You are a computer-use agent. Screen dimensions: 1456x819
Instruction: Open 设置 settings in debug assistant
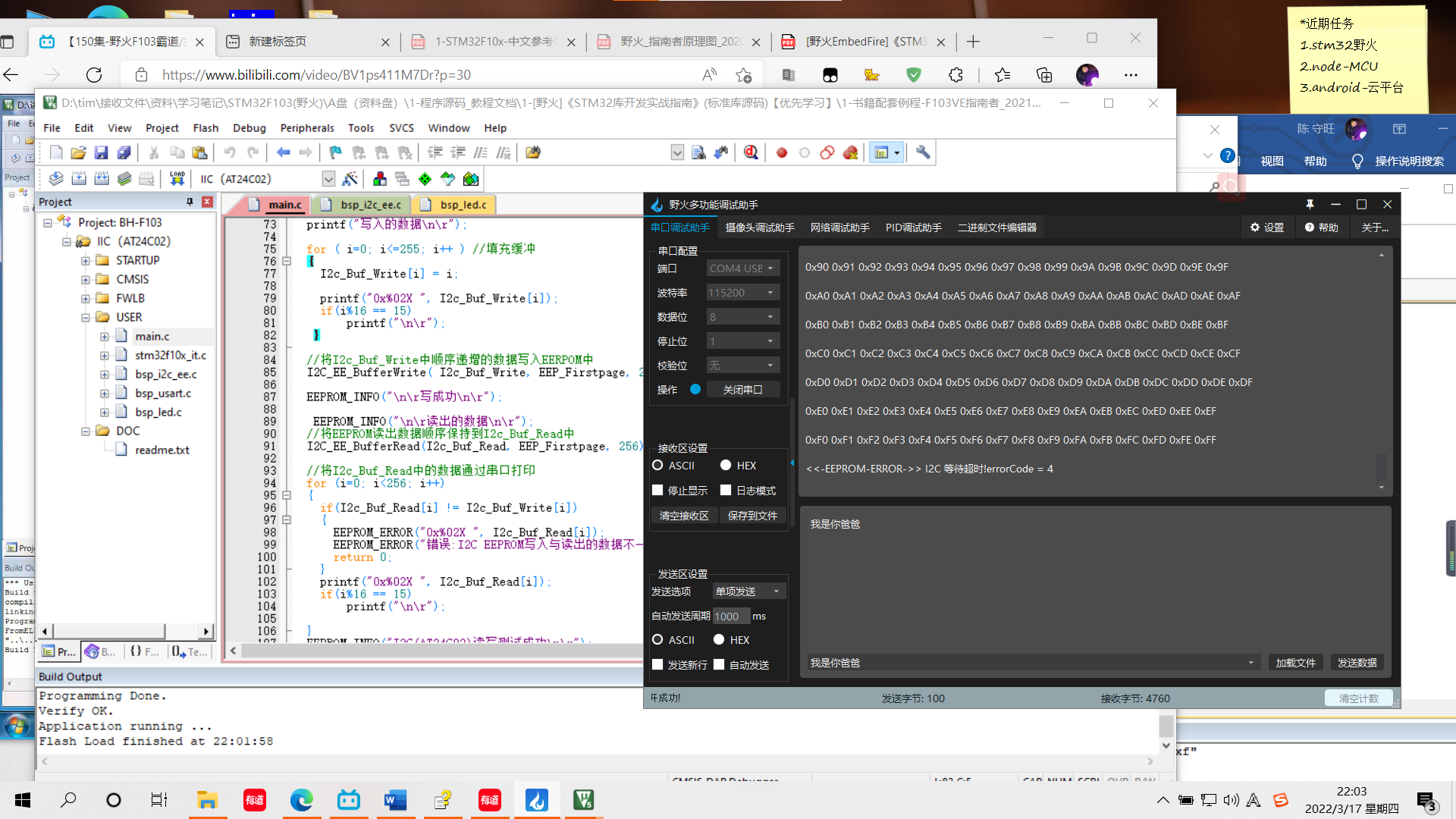[x=1267, y=227]
